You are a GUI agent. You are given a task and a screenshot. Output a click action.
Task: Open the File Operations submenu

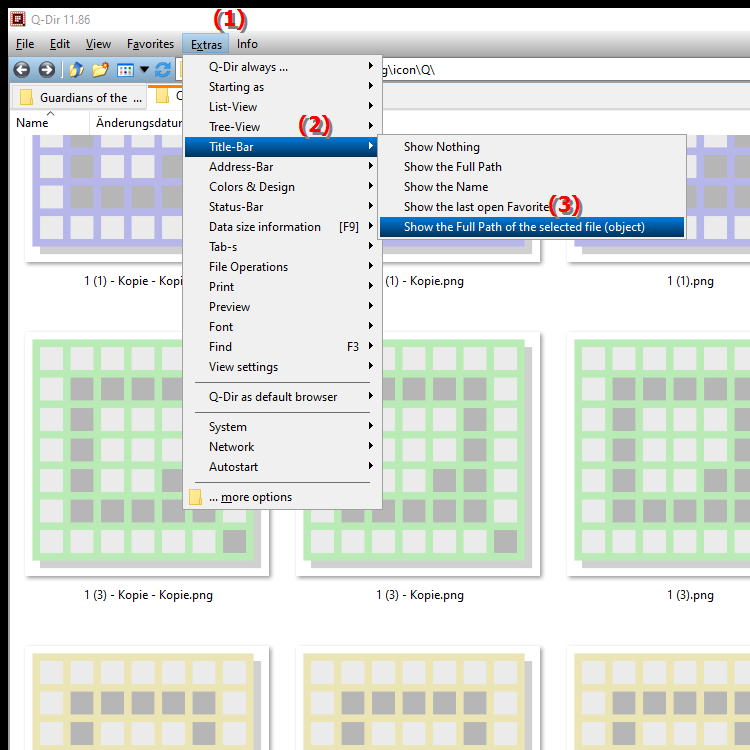(x=283, y=267)
